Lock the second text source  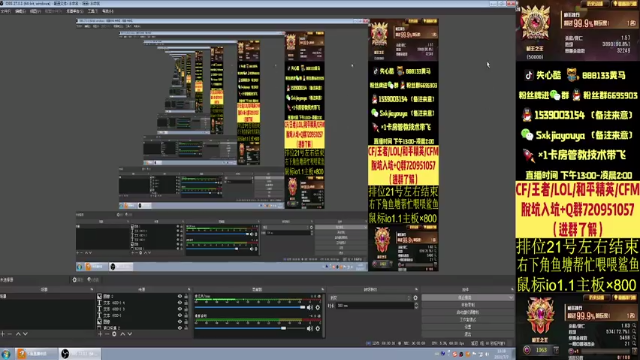coord(186,309)
